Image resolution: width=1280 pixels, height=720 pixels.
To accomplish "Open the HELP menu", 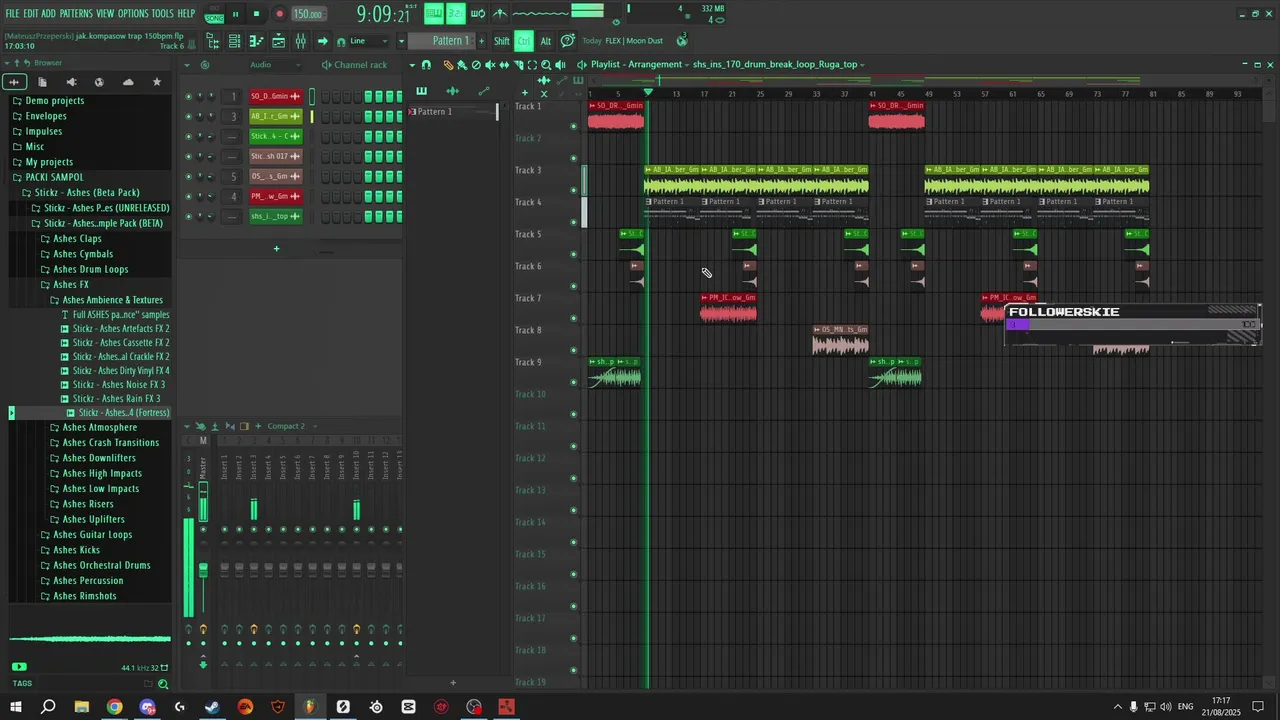I will coord(186,14).
